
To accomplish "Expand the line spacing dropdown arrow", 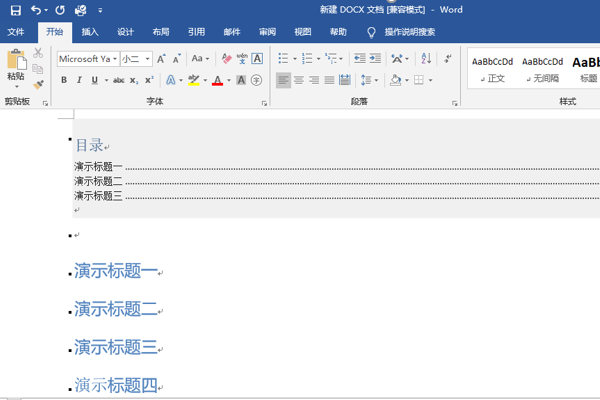I will pos(377,80).
